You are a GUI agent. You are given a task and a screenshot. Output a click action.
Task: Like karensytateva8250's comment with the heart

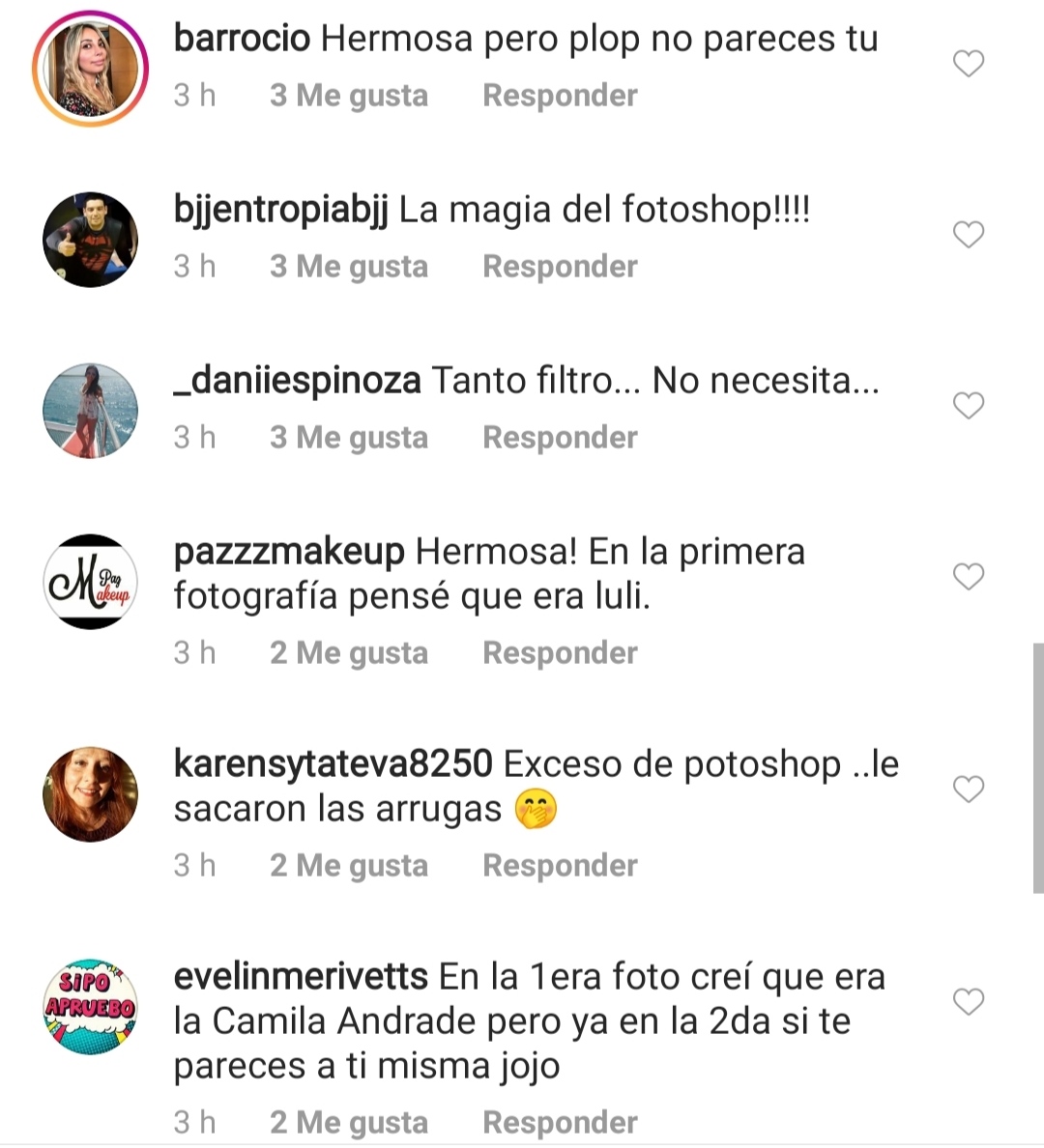tap(968, 789)
